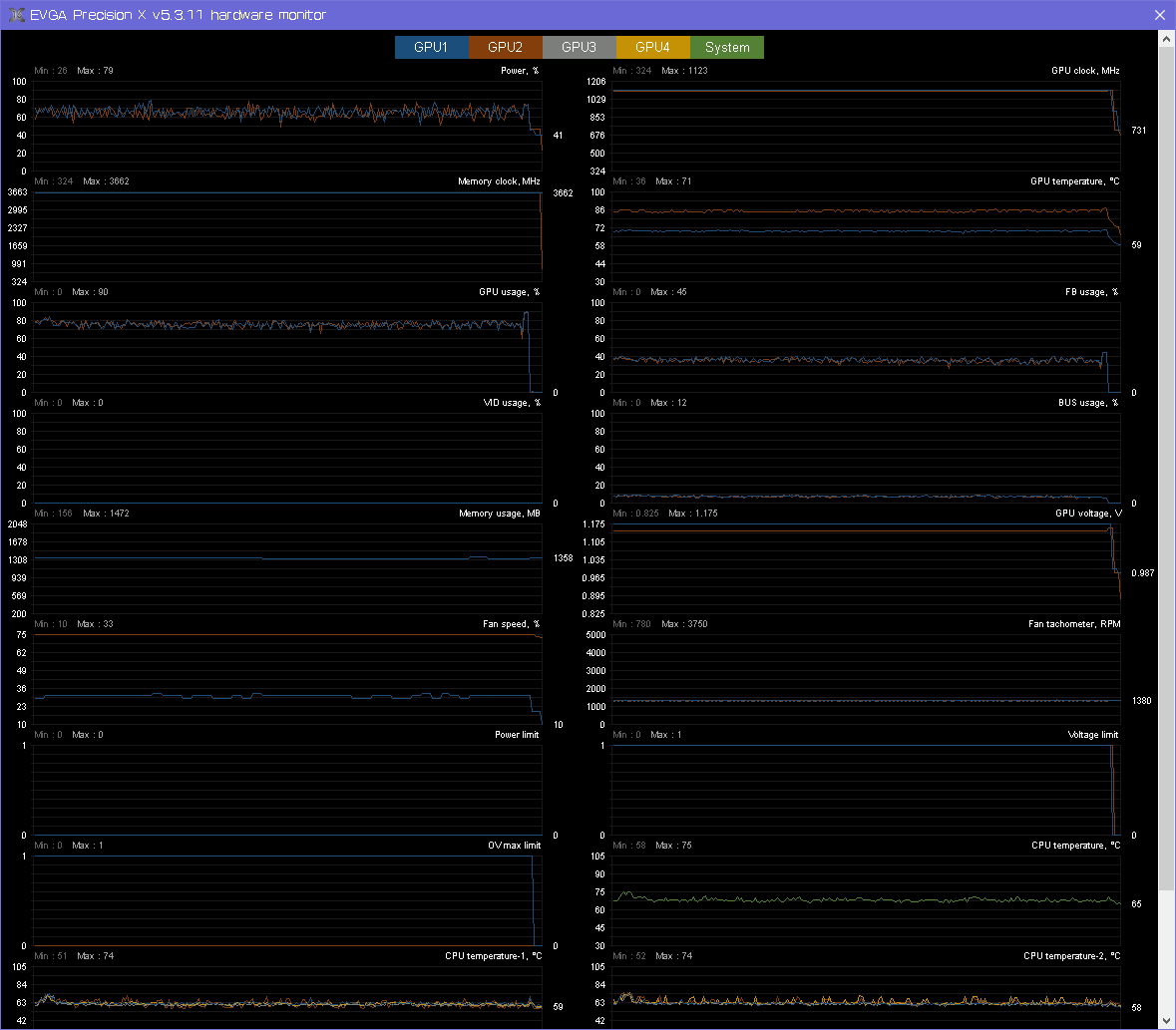Click the current fan tachometer value 1380
The height and width of the screenshot is (1030, 1176).
1141,701
